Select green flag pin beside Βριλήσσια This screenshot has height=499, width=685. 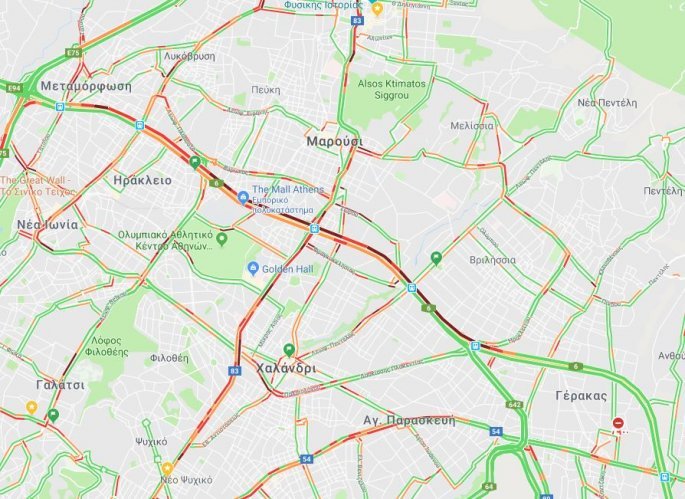point(436,259)
